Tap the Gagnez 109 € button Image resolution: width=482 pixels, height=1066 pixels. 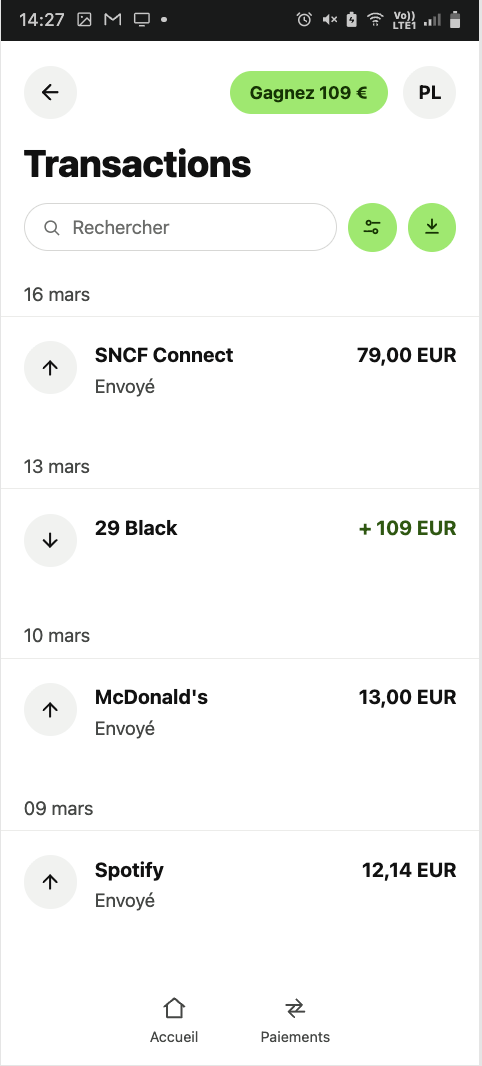[x=309, y=92]
